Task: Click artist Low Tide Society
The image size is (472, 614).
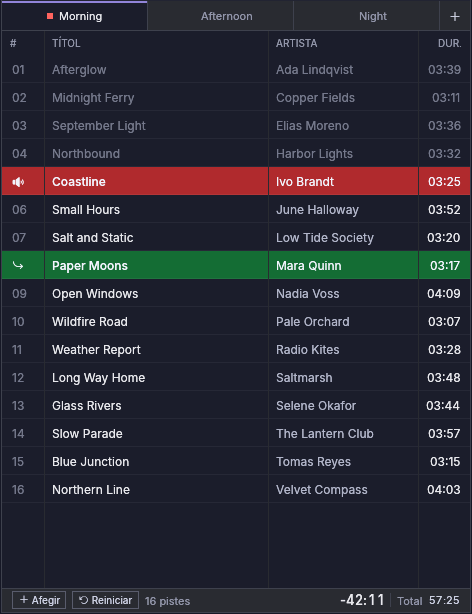Action: (325, 237)
